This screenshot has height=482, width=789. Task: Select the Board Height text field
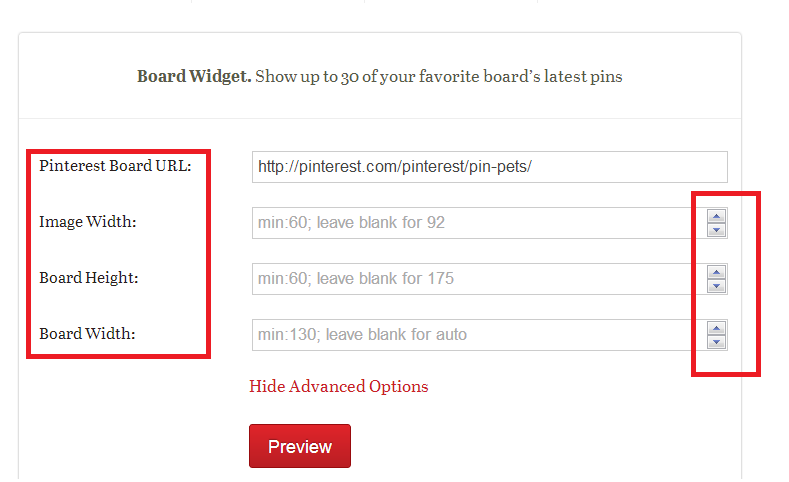click(x=470, y=279)
